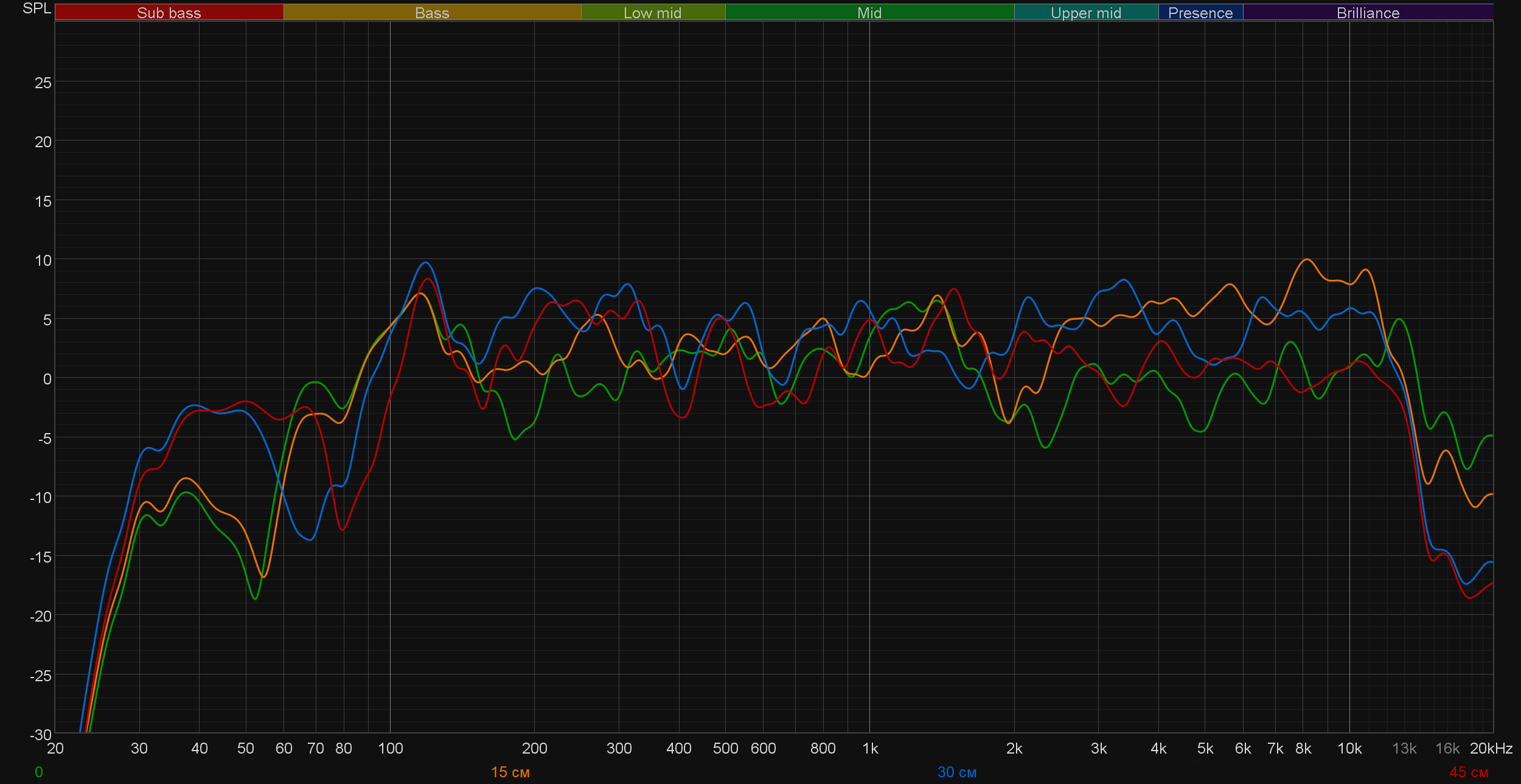Click the 10k frequency axis tick label

pyautogui.click(x=1349, y=748)
